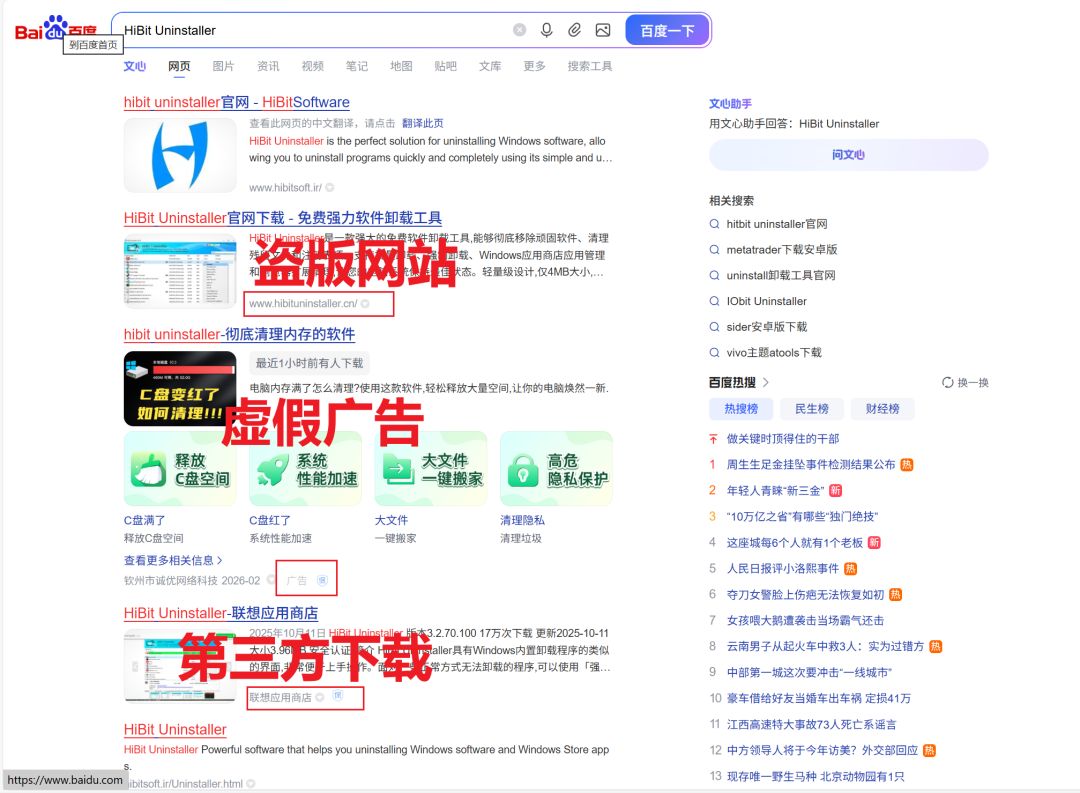This screenshot has width=1080, height=793.
Task: Open hot topic 做关键时顶得住的干部
Action: [x=782, y=439]
